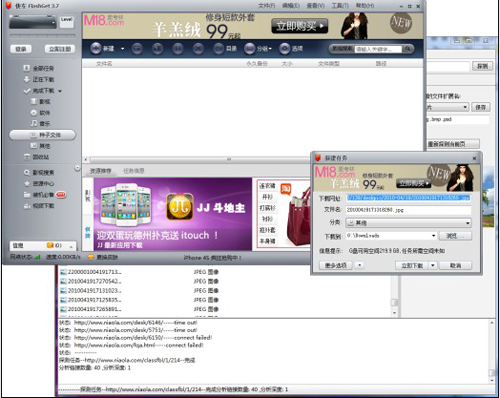Open the options gear icon (选项)
The width and height of the screenshot is (500, 398).
click(285, 49)
